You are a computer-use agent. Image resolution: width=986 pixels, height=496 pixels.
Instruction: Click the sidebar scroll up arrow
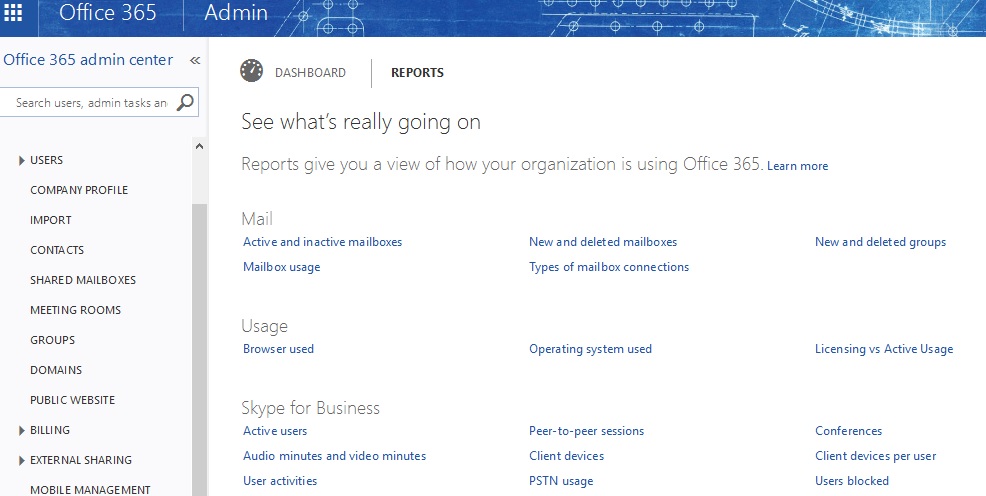(x=199, y=146)
